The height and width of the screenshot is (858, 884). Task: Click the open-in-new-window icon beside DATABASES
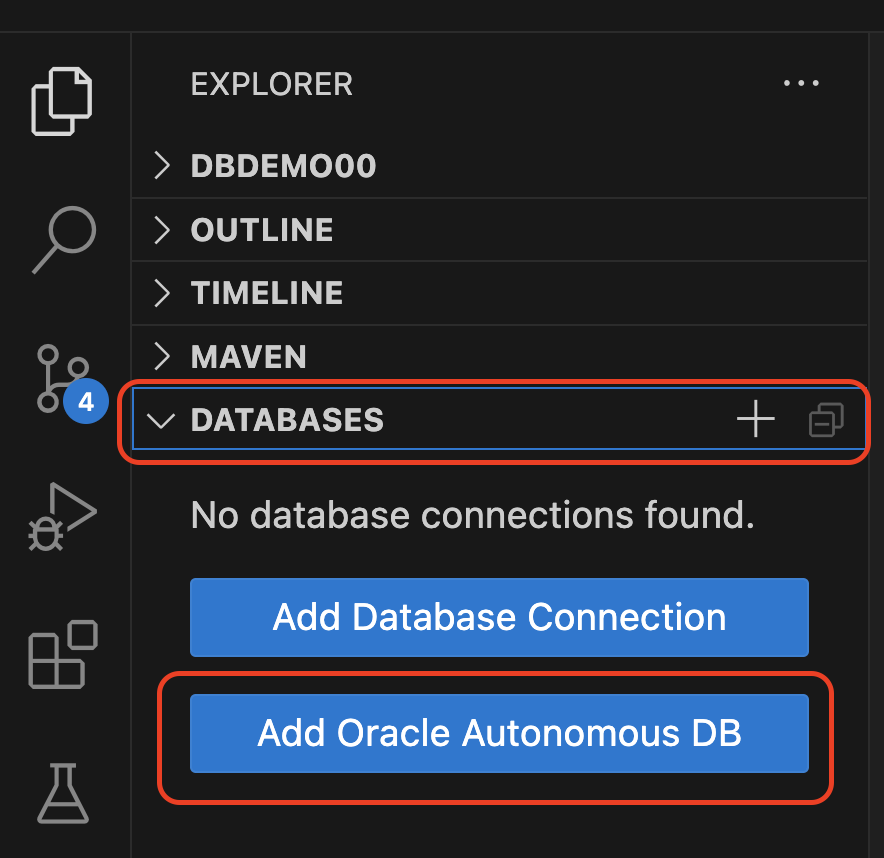click(825, 419)
